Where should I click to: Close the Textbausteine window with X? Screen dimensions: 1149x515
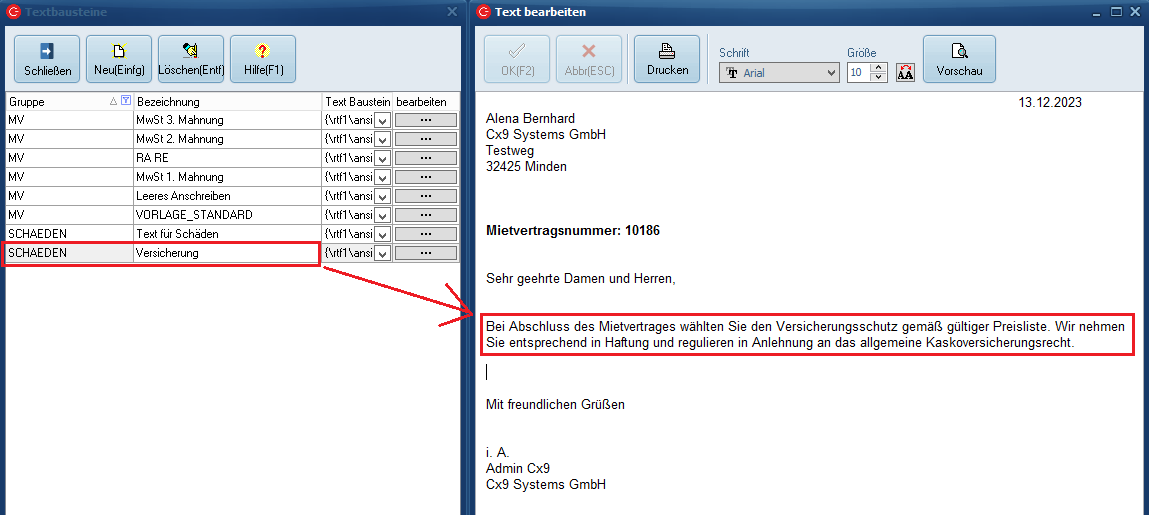coord(451,12)
